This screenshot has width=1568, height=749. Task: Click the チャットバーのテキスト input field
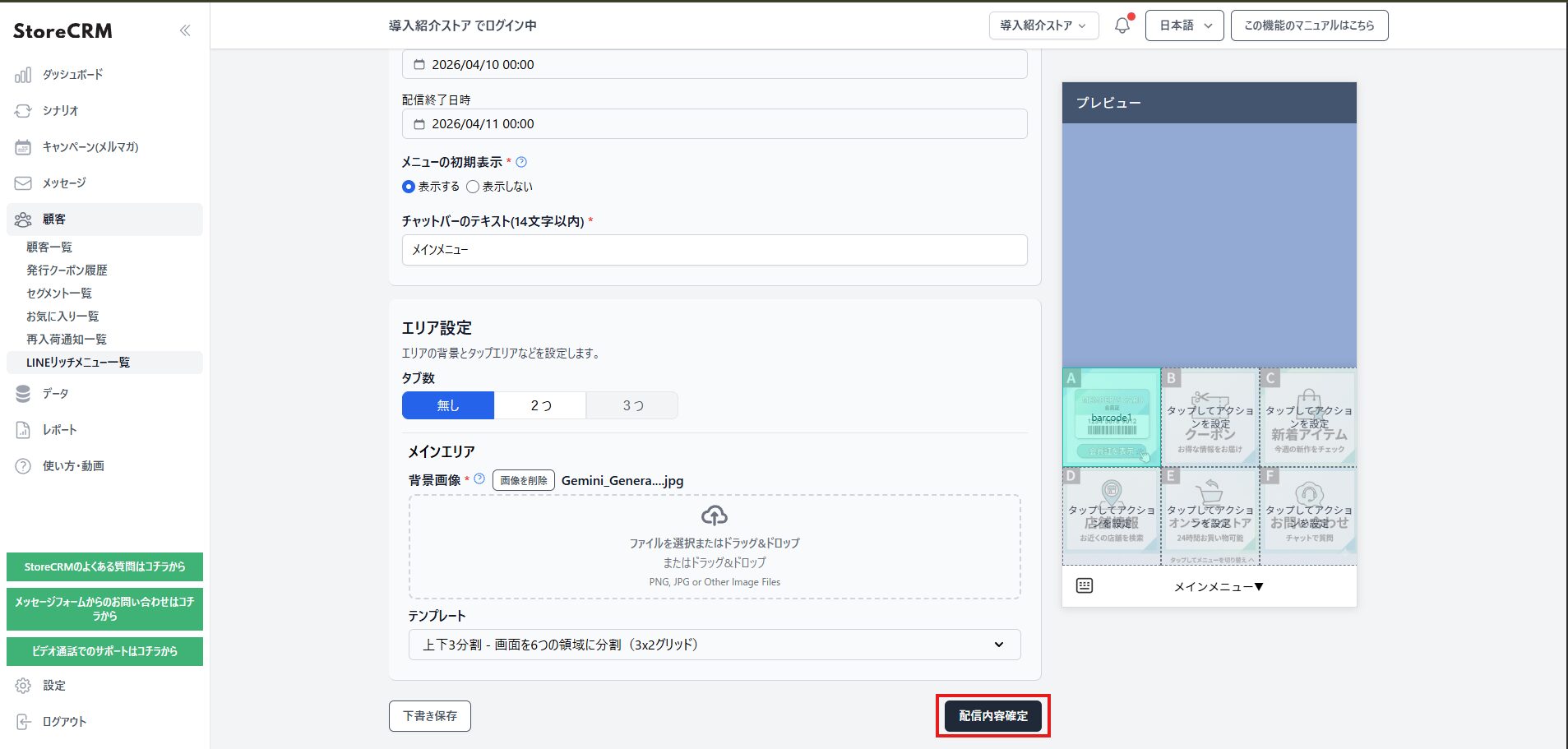pos(714,250)
